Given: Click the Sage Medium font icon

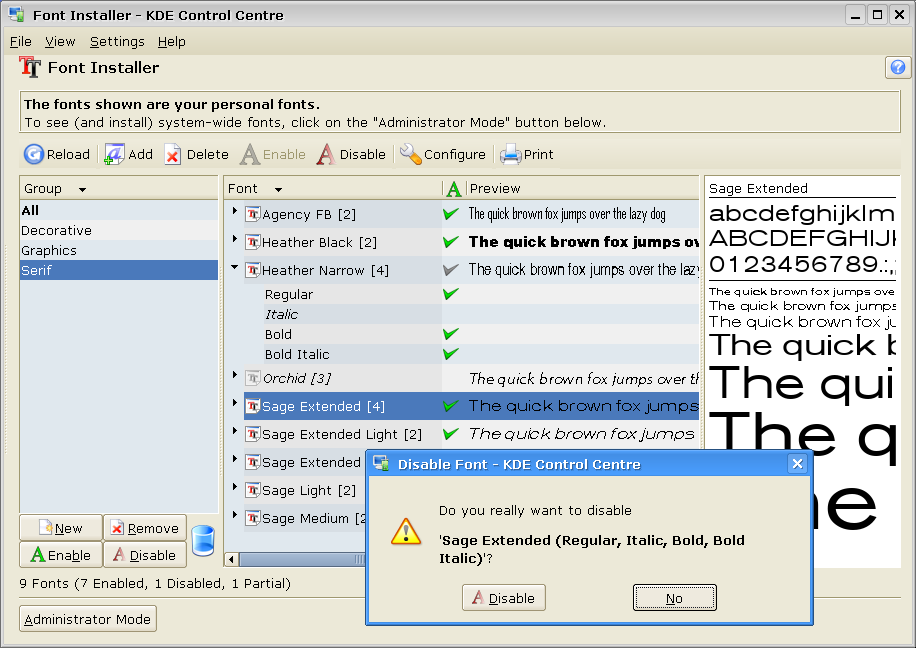Looking at the screenshot, I should click(252, 518).
